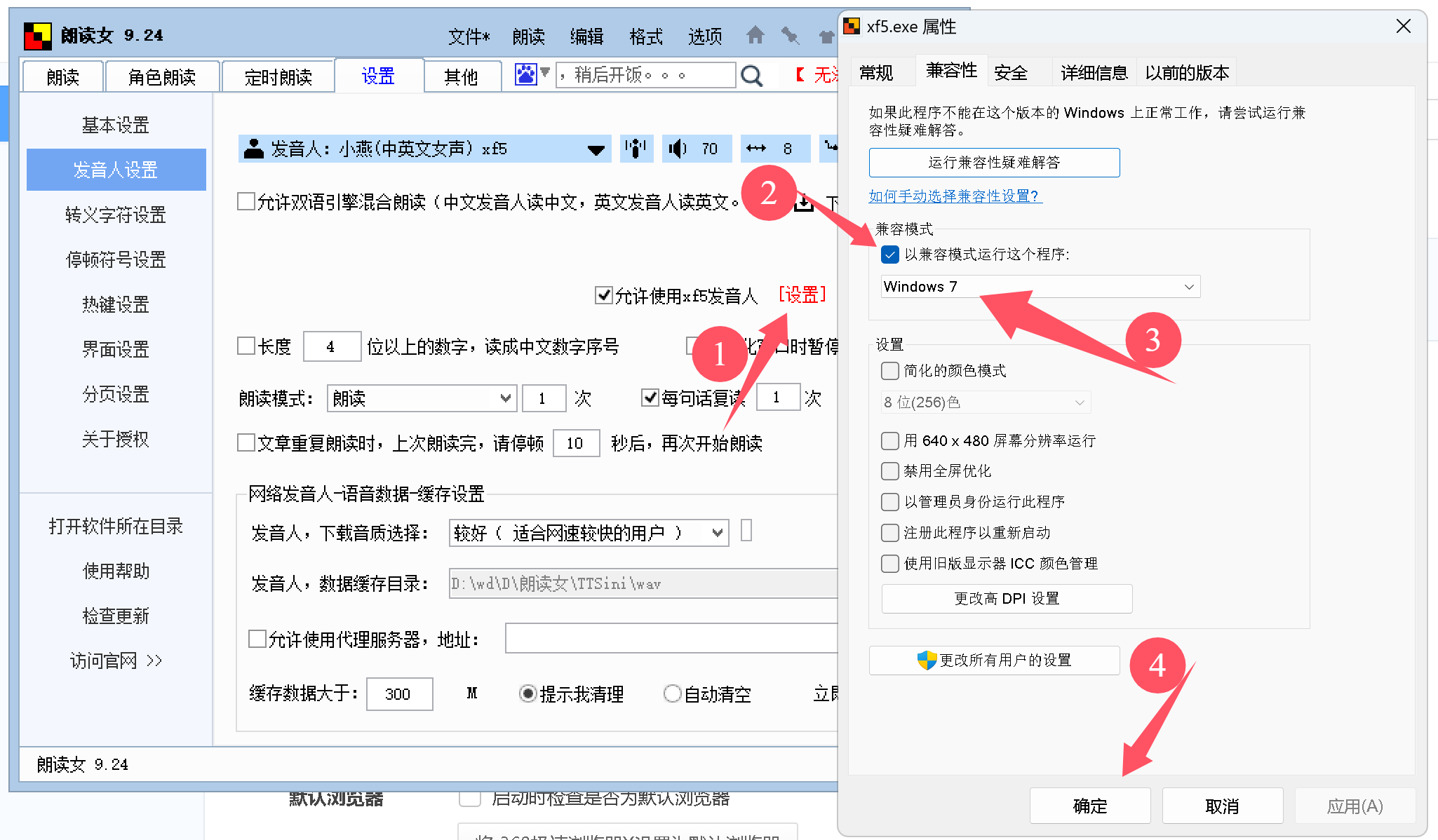Click the voice broadcast test icon
1438x840 pixels.
pyautogui.click(x=636, y=148)
